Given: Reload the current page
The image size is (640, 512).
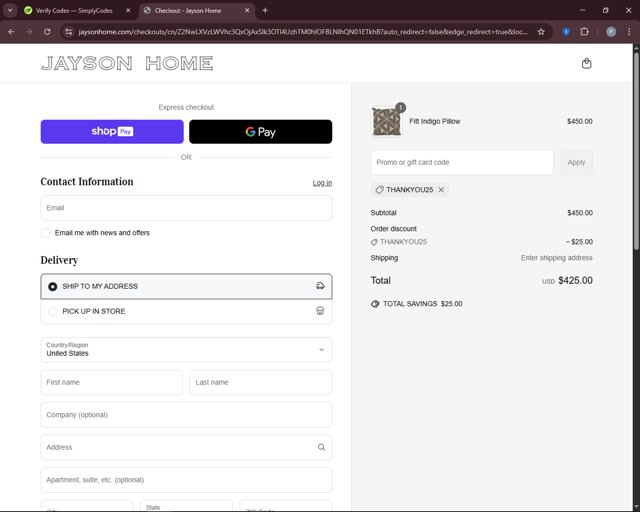Looking at the screenshot, I should (47, 32).
